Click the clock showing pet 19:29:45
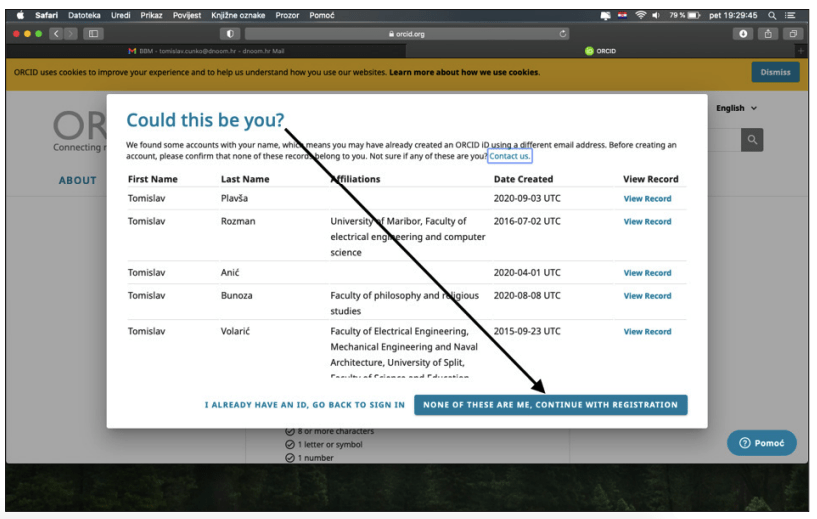This screenshot has width=817, height=519. click(733, 15)
